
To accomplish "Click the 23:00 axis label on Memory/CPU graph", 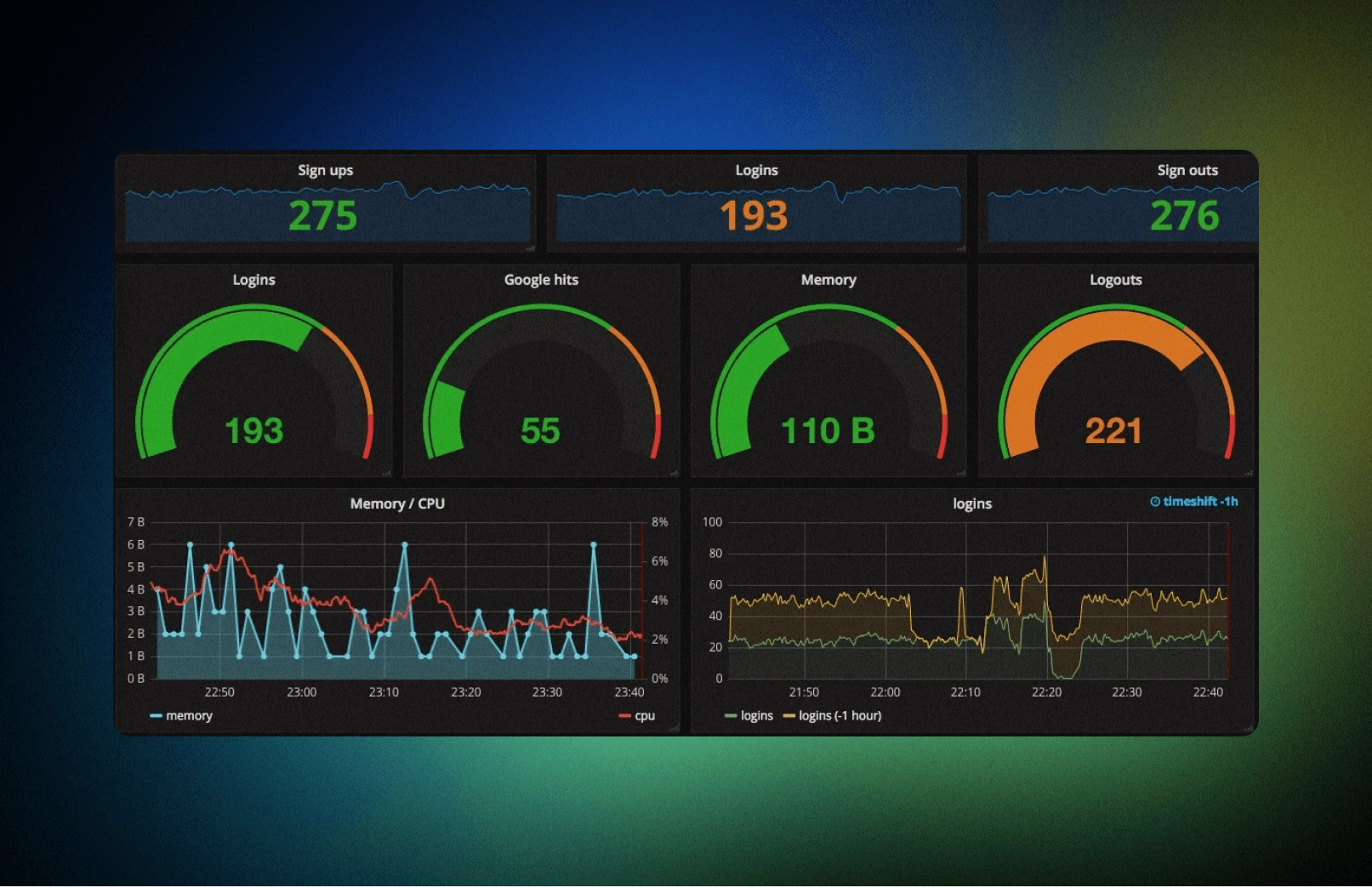I will point(301,692).
